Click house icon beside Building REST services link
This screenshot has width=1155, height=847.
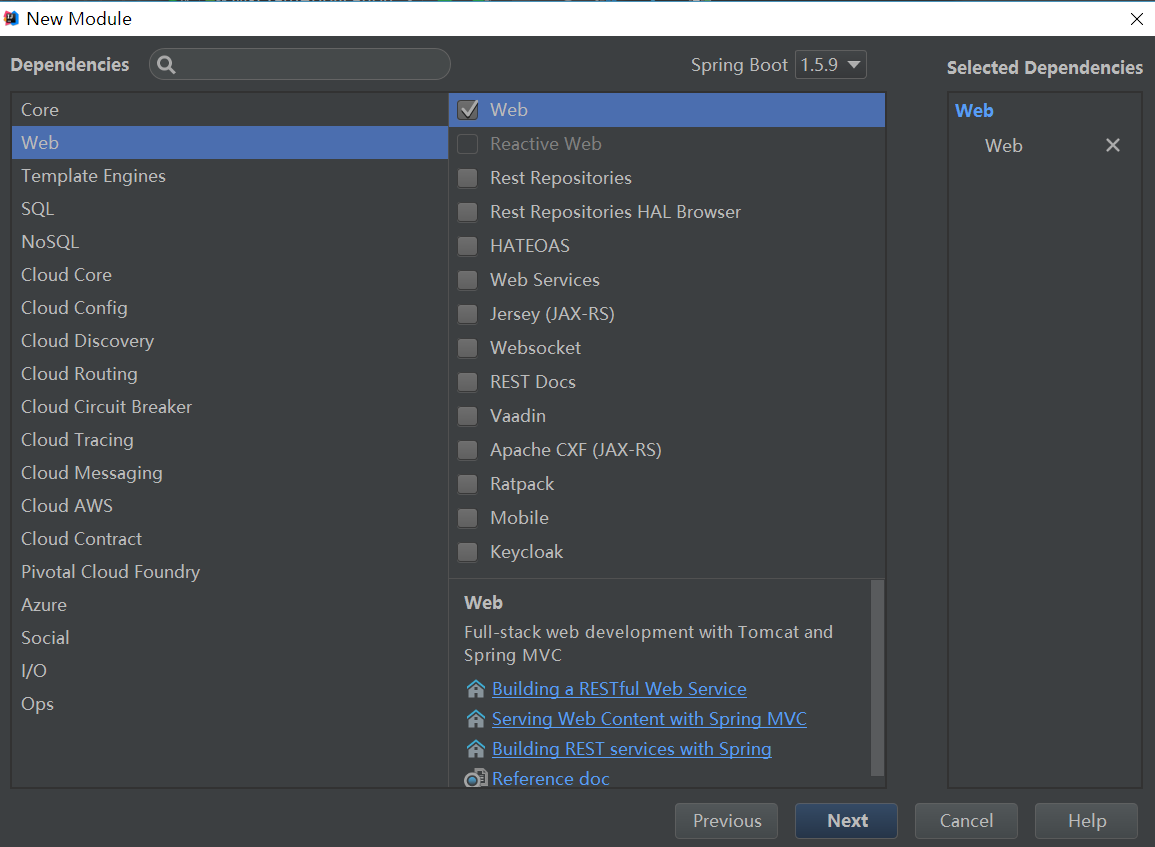pyautogui.click(x=476, y=749)
